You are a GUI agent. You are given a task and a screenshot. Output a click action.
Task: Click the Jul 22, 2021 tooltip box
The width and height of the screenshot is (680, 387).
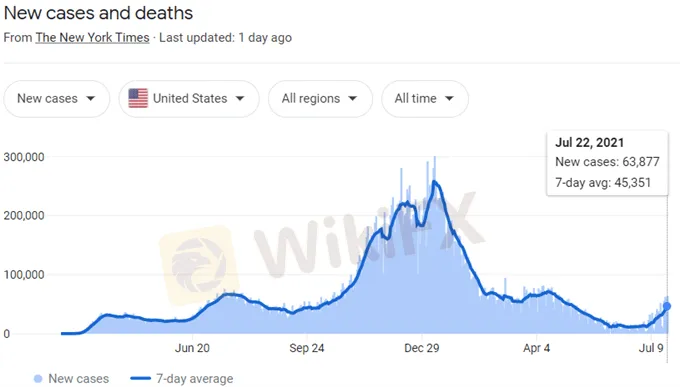(607, 163)
